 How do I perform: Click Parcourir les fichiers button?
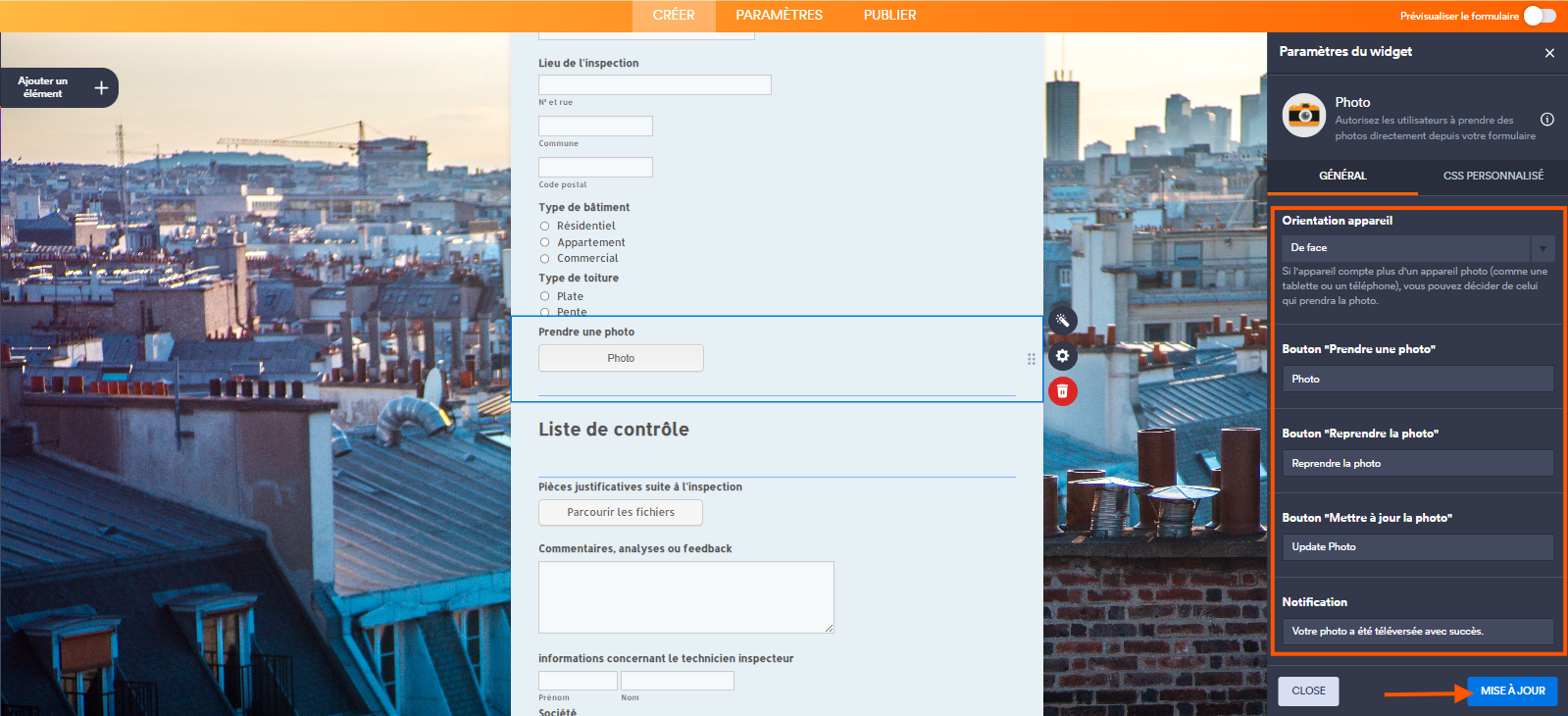point(621,512)
